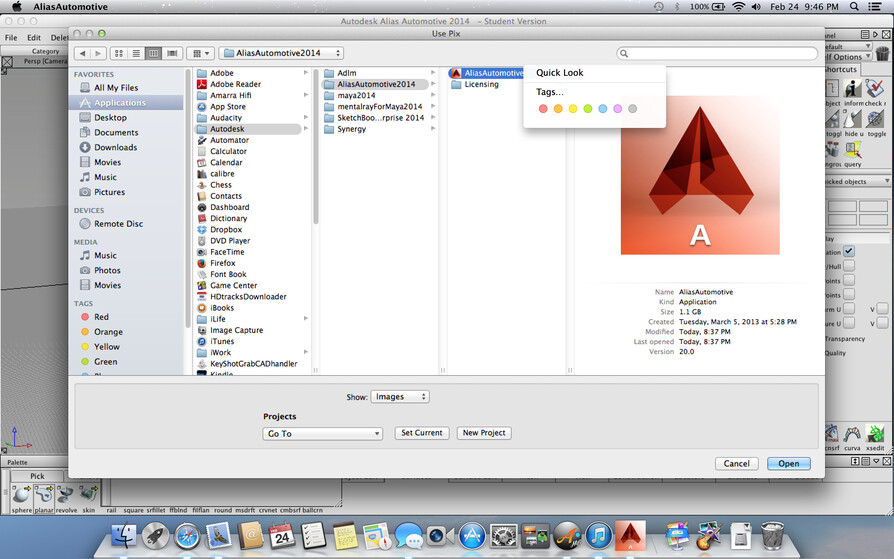Click the Set Current button
Viewport: 894px width, 559px height.
422,433
